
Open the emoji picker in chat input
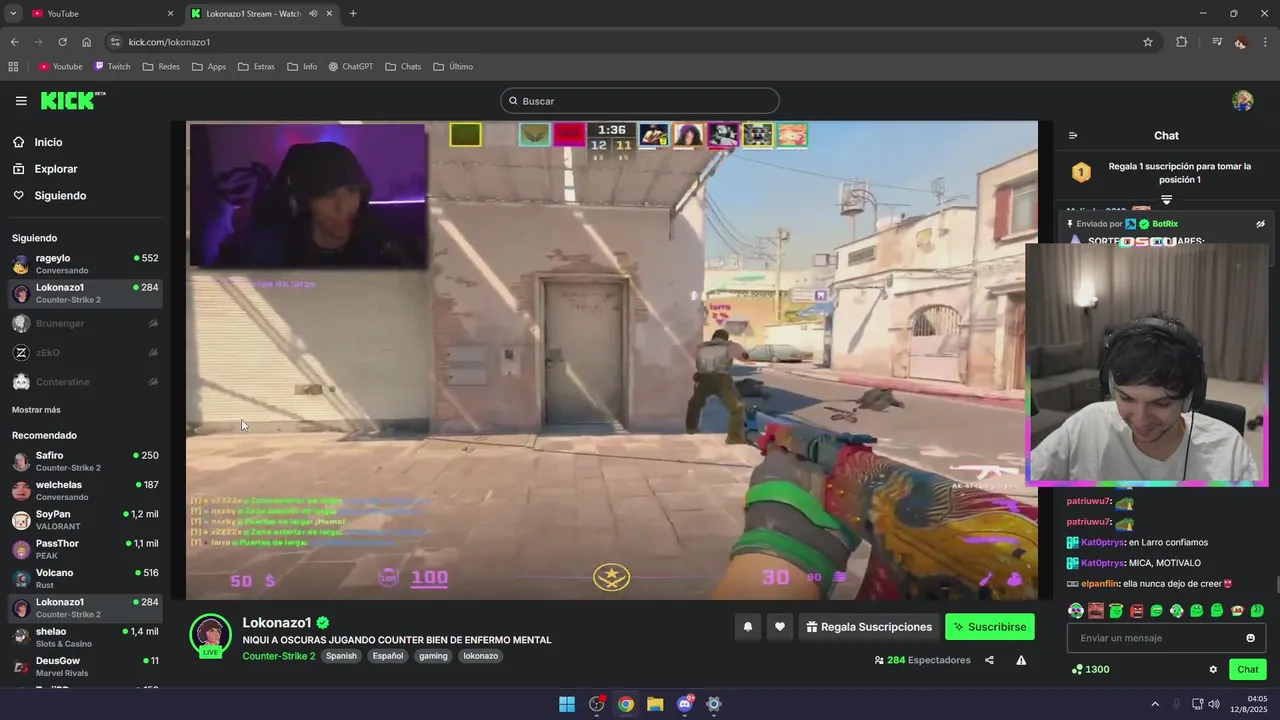pyautogui.click(x=1250, y=638)
